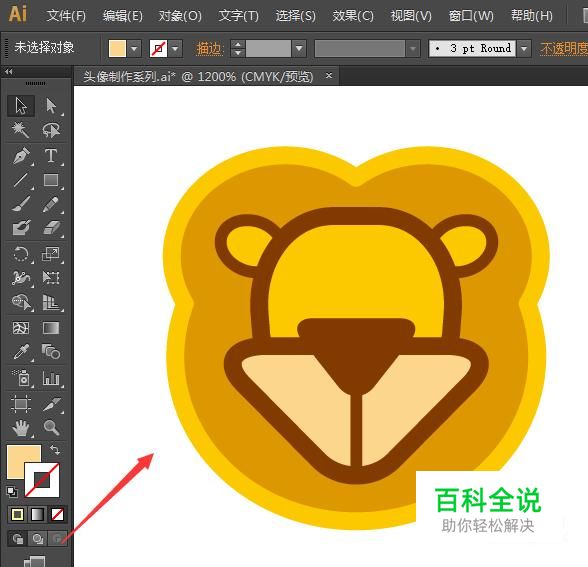Select the Type tool

pos(51,156)
